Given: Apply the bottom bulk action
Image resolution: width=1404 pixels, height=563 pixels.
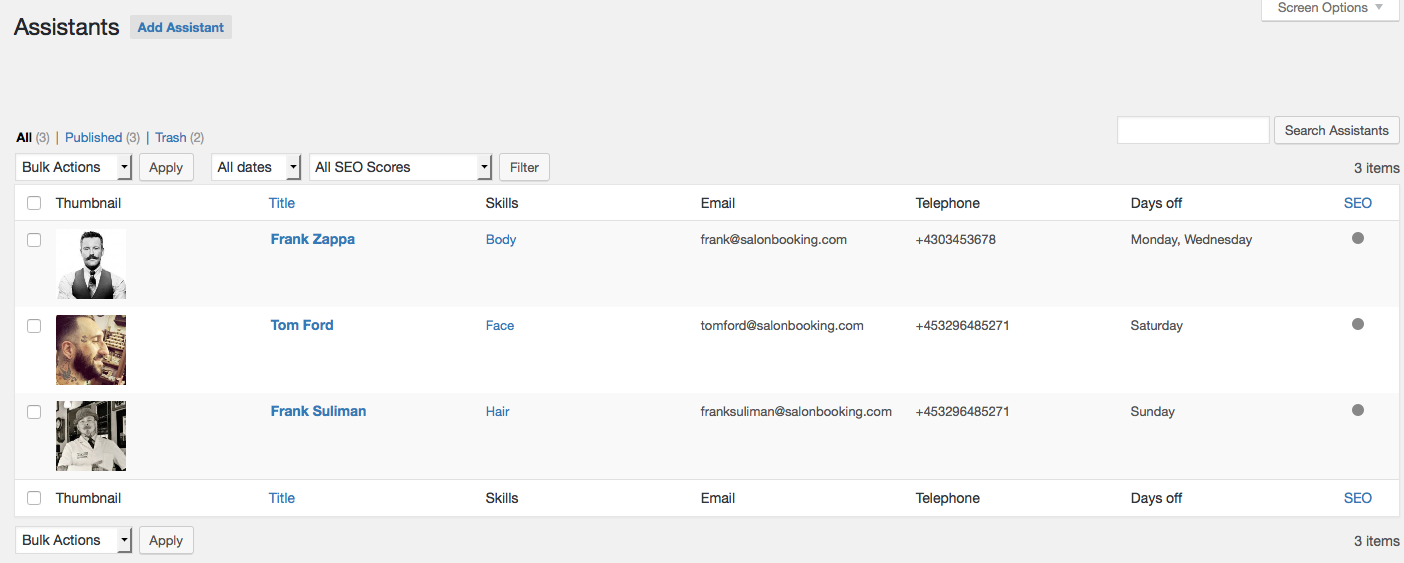Looking at the screenshot, I should pyautogui.click(x=166, y=540).
